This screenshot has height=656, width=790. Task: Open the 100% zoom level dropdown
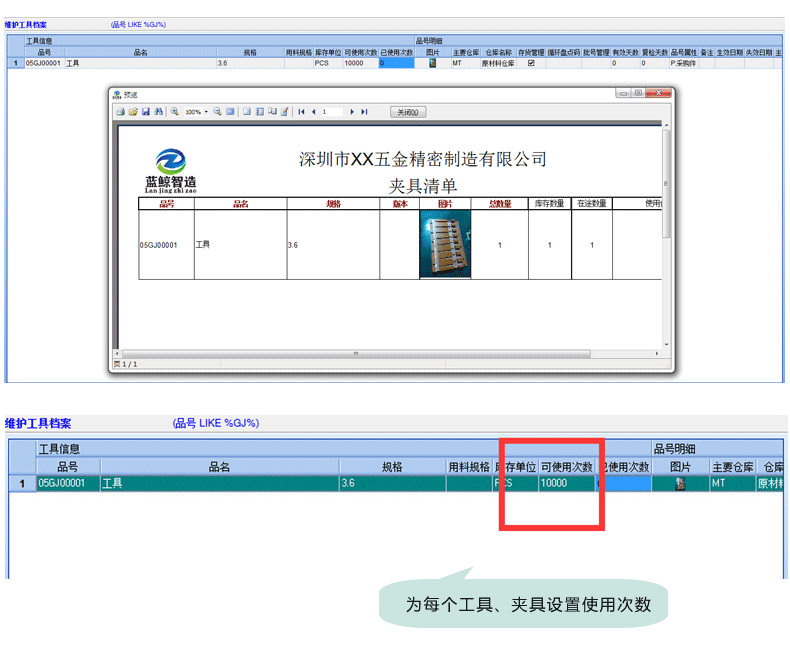[x=206, y=112]
